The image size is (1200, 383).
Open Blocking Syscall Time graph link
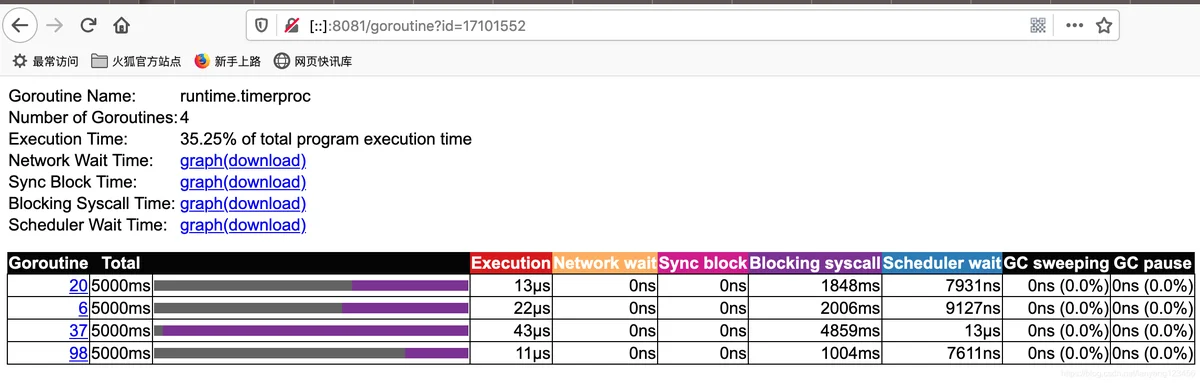(x=243, y=203)
